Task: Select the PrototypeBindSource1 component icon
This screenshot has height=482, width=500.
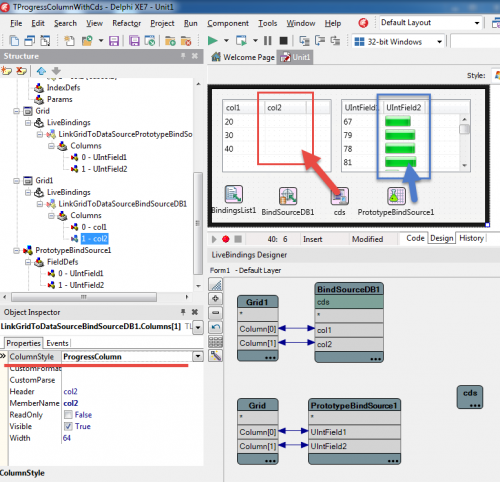Action: (396, 196)
